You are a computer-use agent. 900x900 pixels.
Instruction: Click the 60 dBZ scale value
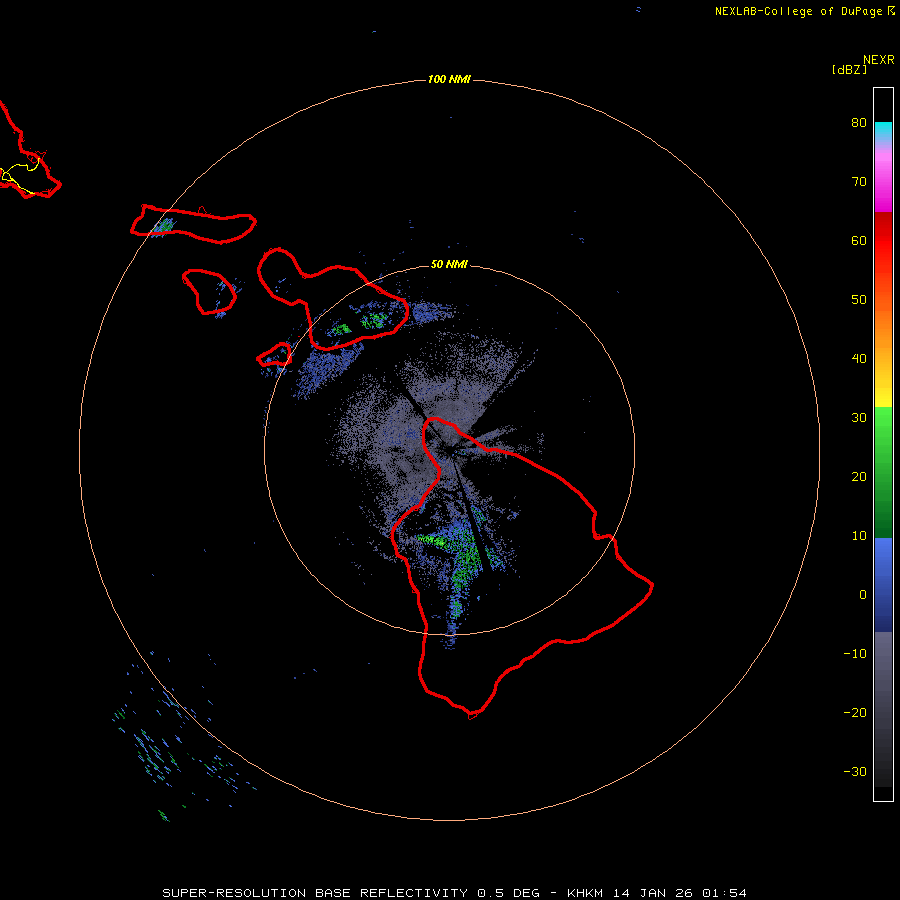859,240
